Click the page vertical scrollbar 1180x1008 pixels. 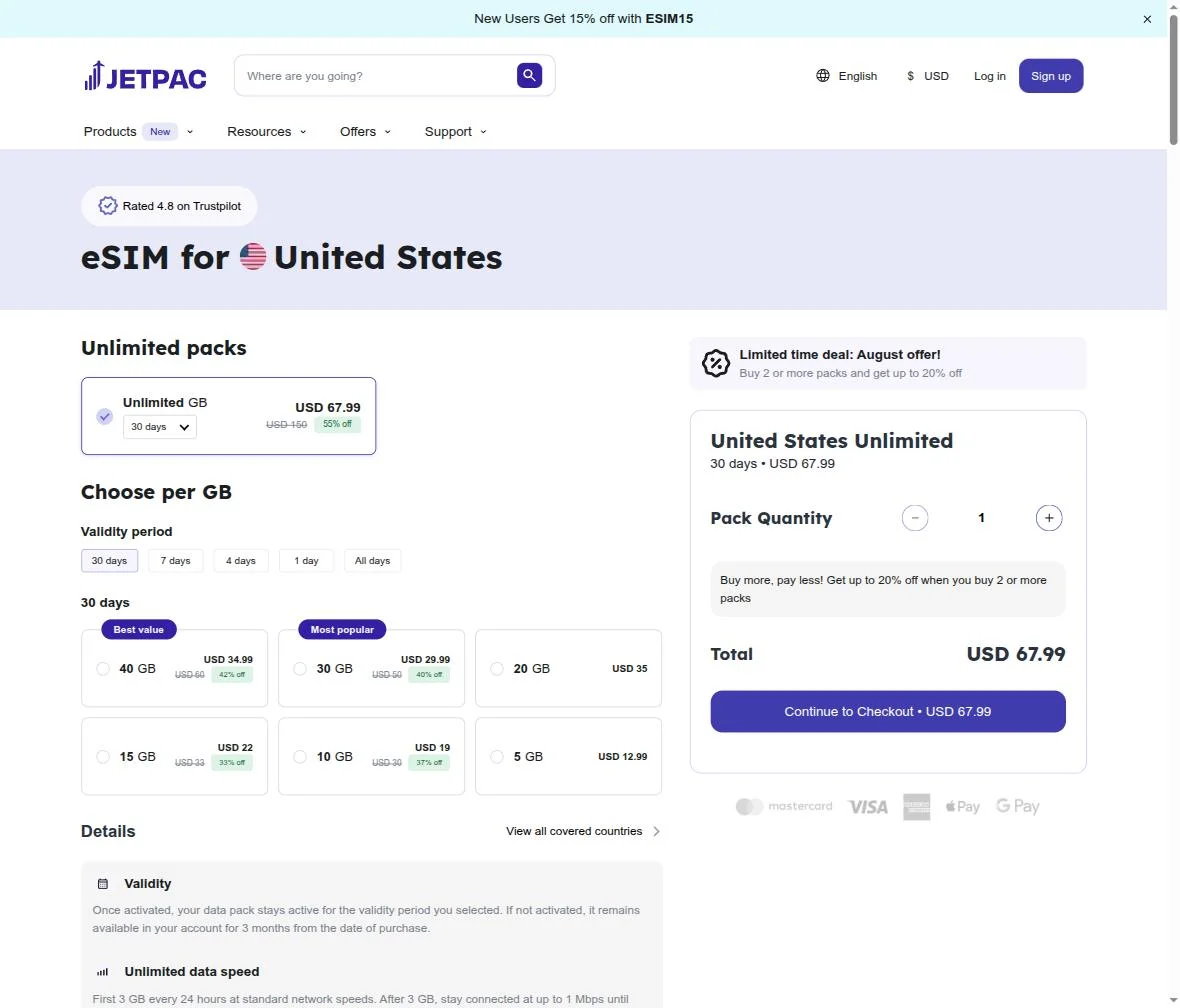click(x=1173, y=80)
